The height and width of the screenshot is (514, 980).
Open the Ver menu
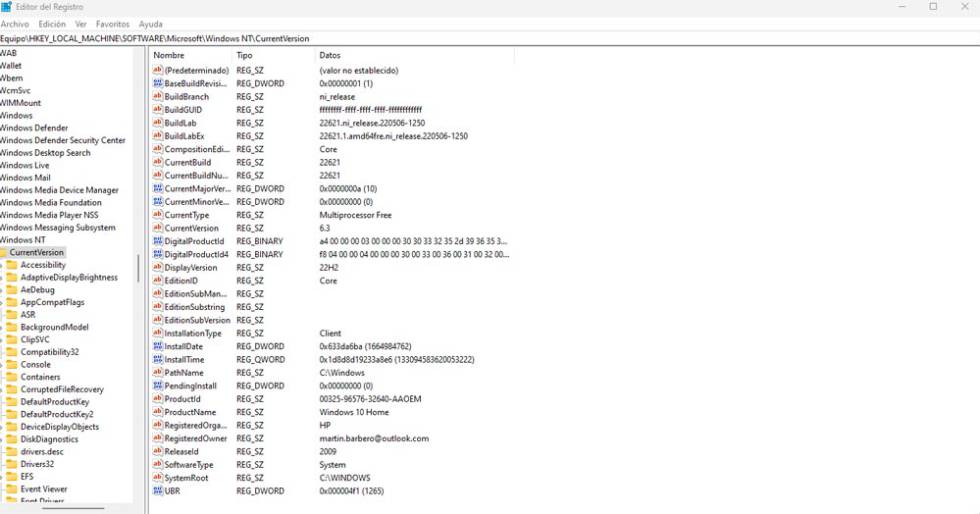pos(81,24)
